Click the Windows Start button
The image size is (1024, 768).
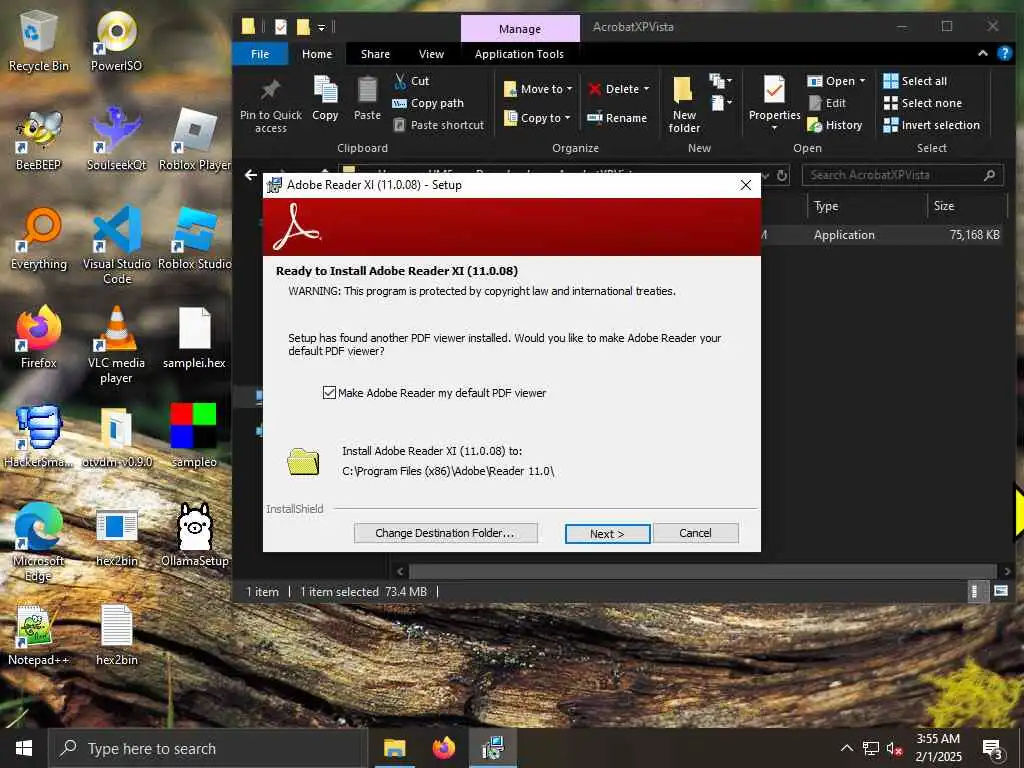coord(24,748)
